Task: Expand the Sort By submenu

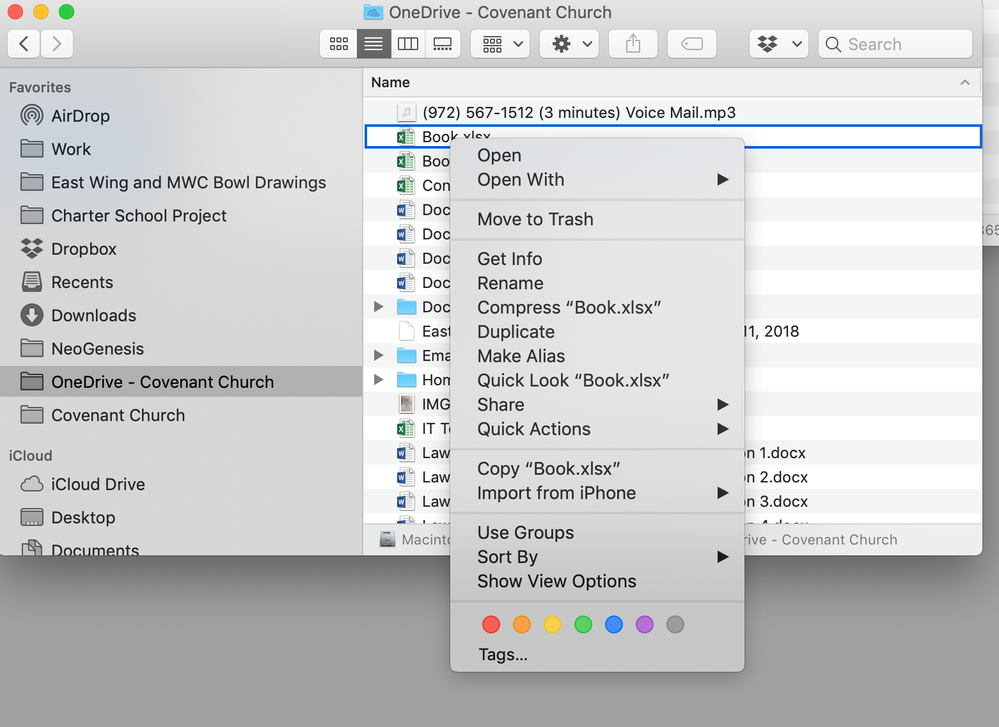Action: [x=597, y=556]
